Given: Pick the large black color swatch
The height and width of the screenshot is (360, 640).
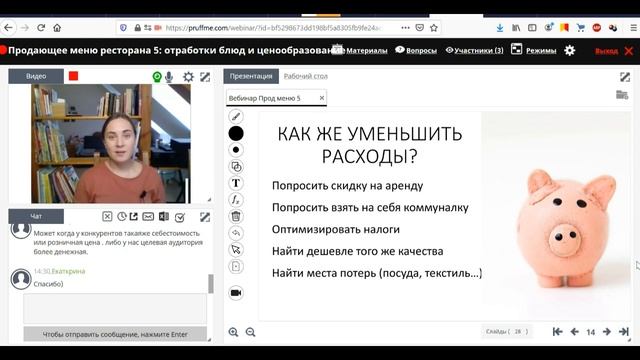Looking at the screenshot, I should click(236, 133).
